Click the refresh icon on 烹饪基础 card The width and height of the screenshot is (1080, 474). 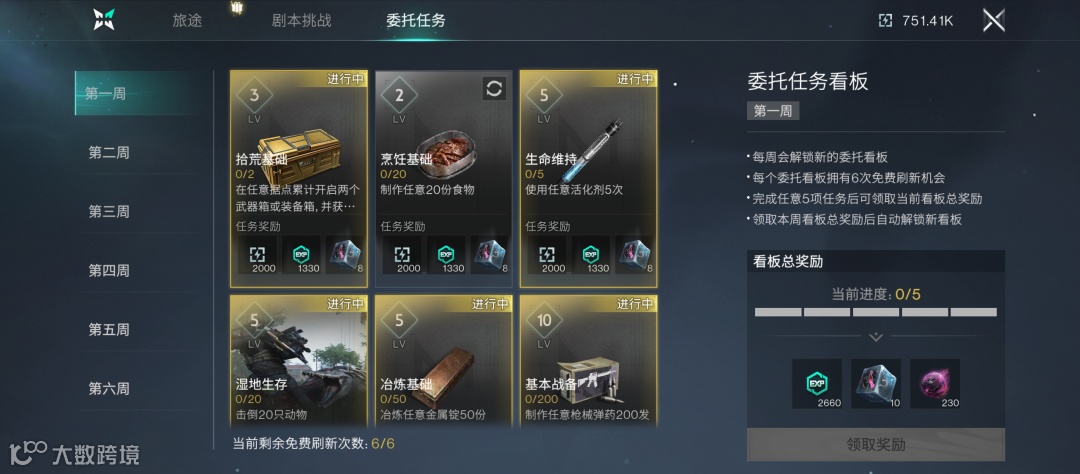[494, 89]
